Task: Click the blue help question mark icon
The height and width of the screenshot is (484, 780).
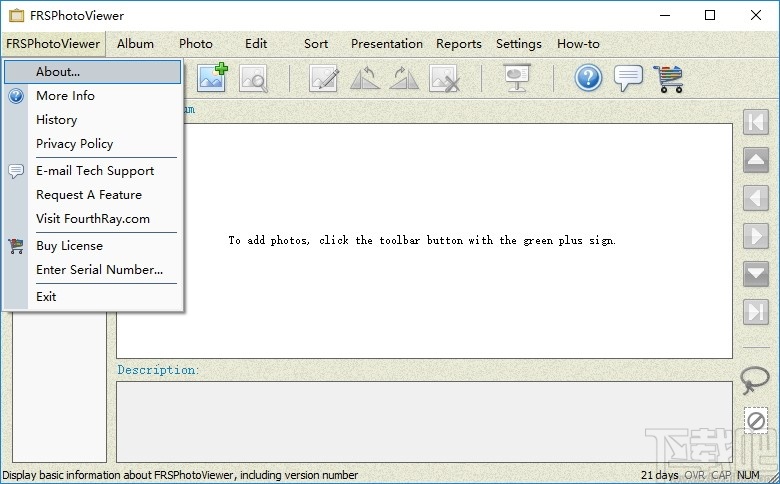Action: [x=588, y=78]
